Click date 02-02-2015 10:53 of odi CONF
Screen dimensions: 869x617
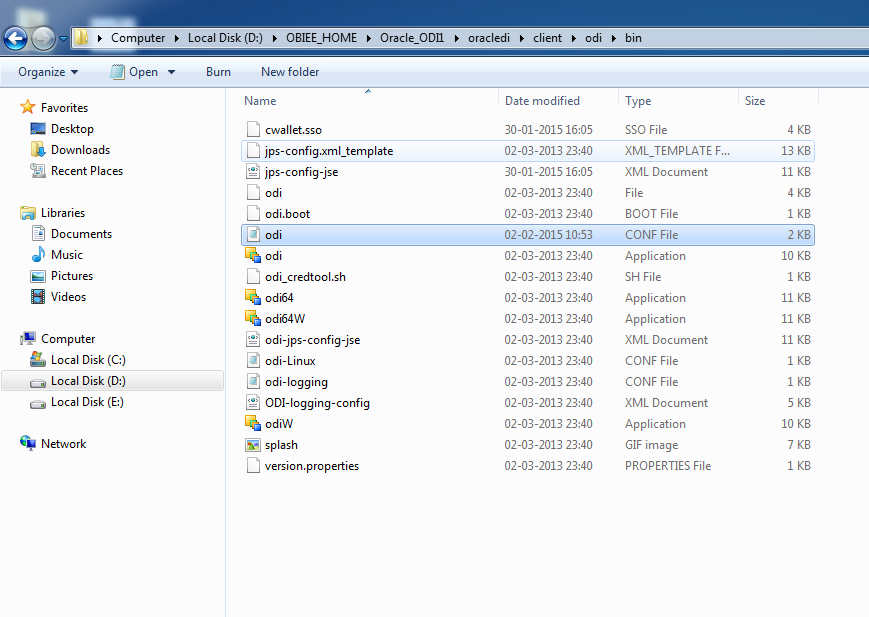coord(548,235)
